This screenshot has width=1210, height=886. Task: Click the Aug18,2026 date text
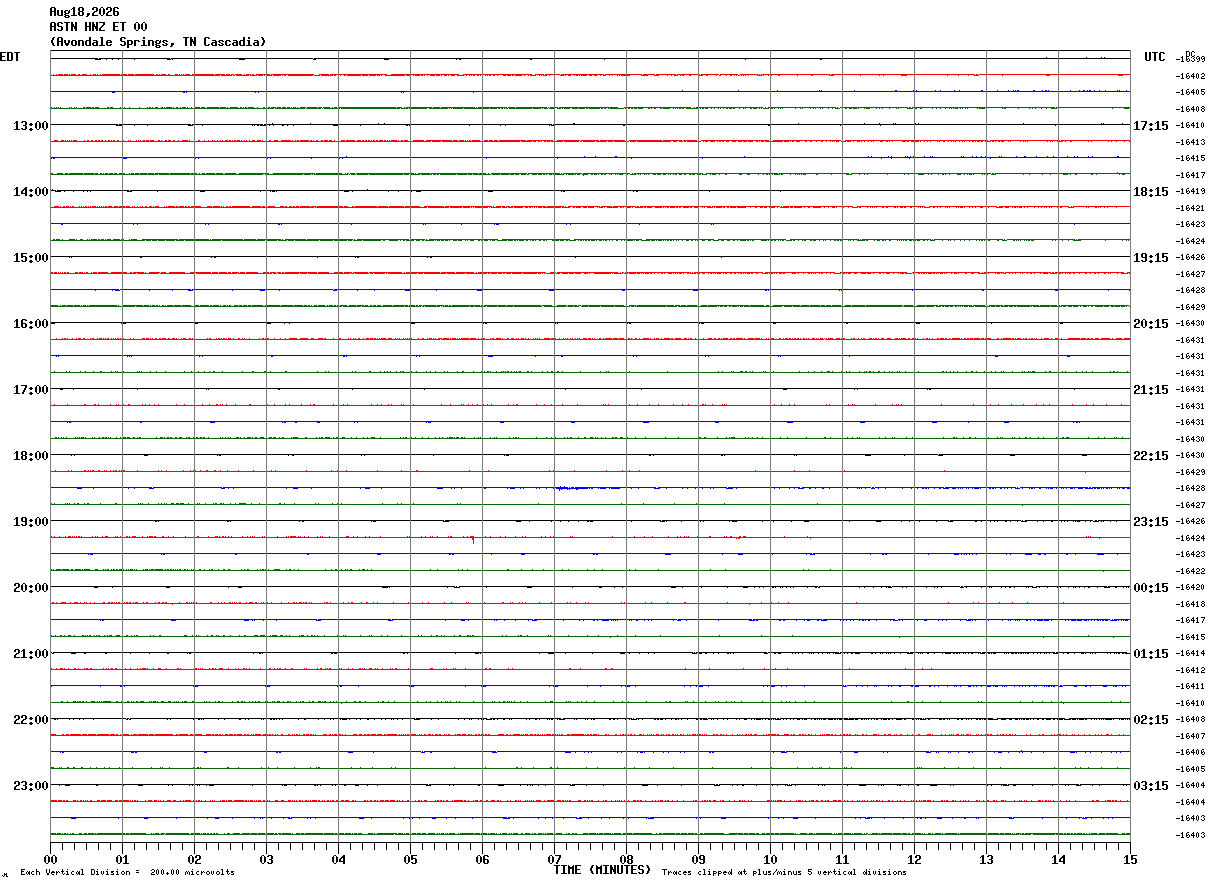tap(84, 12)
